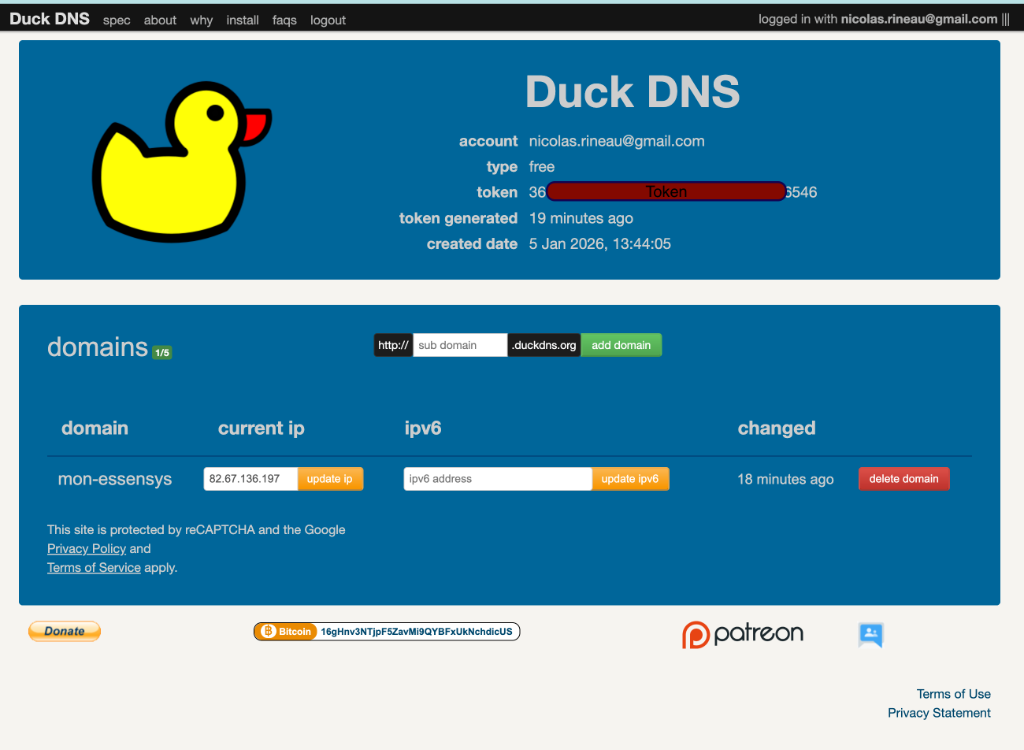The image size is (1024, 750).
Task: Click the Donate button
Action: point(64,631)
